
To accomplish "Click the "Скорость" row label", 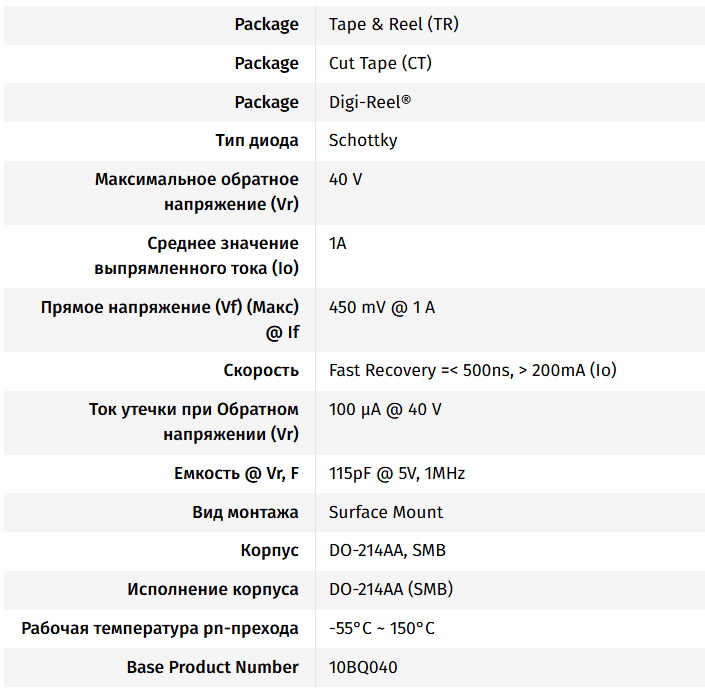I will point(261,370).
